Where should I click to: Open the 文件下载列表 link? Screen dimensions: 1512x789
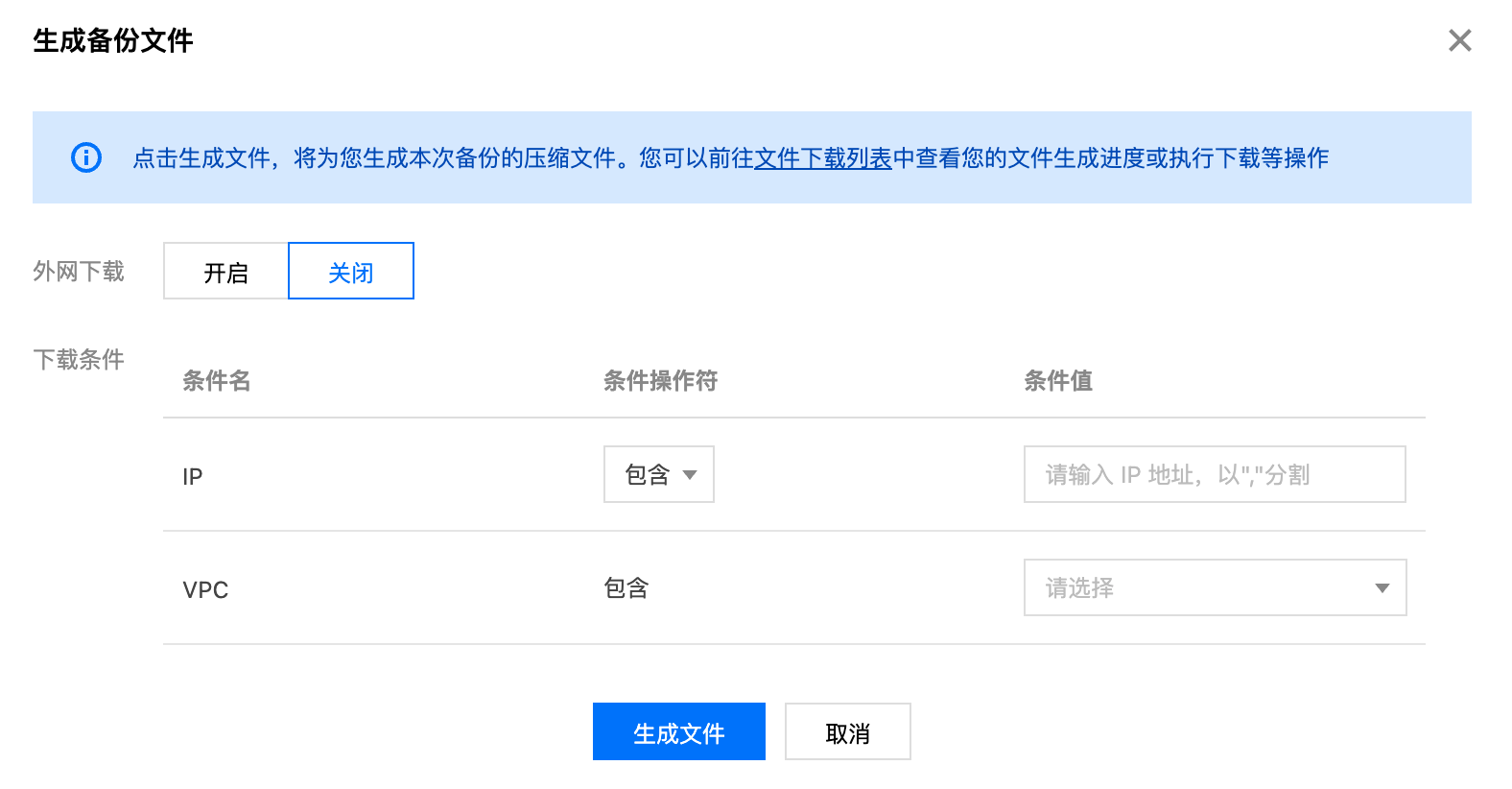[823, 158]
